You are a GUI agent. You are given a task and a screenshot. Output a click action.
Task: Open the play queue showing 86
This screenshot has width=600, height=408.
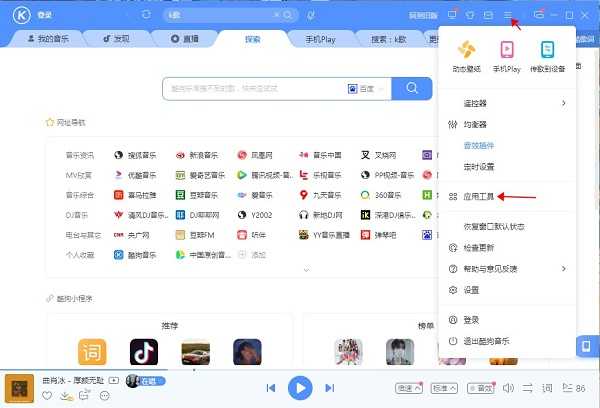574,388
